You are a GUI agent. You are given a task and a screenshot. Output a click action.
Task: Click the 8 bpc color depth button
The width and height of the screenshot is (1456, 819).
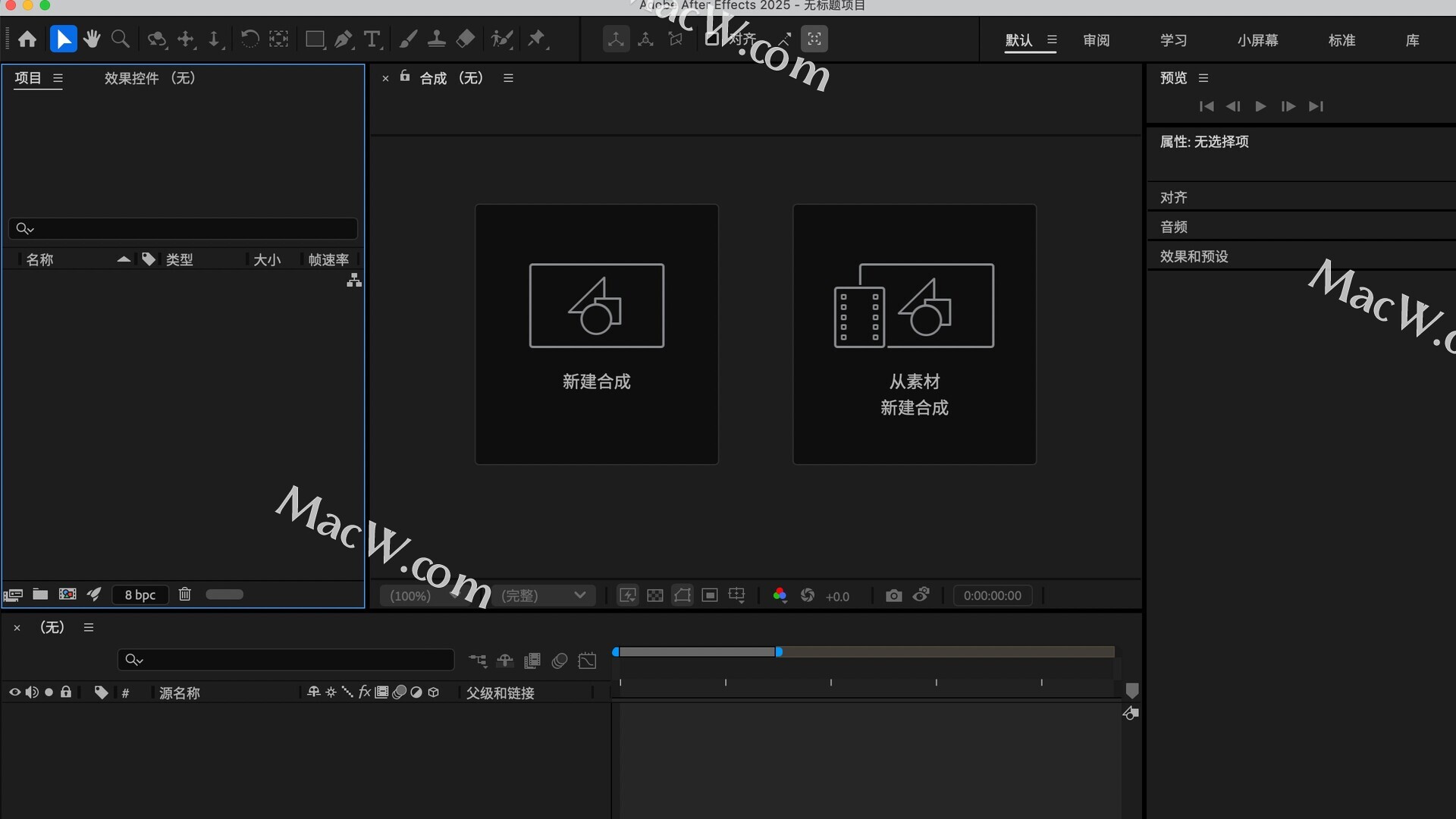pyautogui.click(x=140, y=595)
